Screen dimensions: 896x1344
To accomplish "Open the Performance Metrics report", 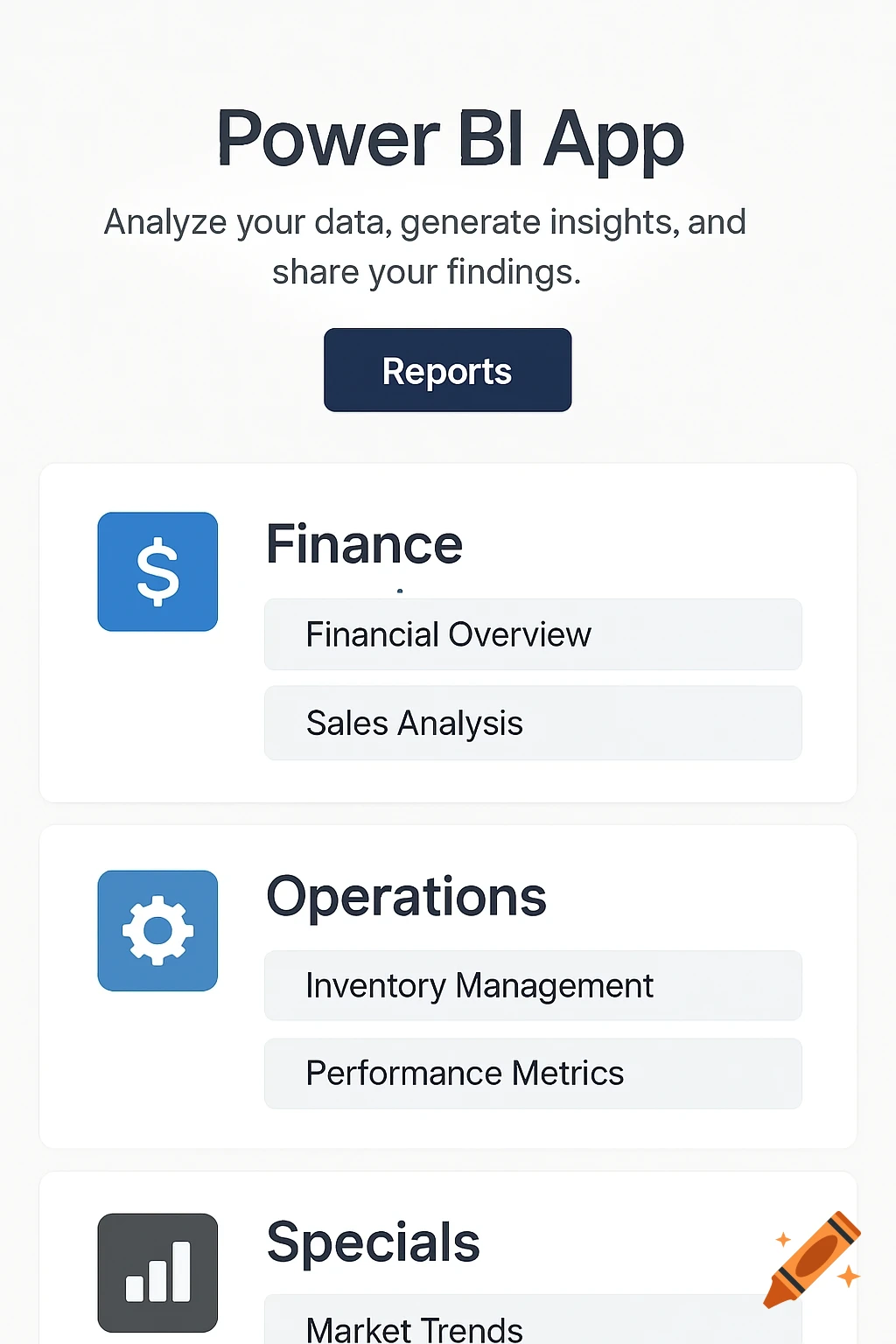I will 532,1073.
